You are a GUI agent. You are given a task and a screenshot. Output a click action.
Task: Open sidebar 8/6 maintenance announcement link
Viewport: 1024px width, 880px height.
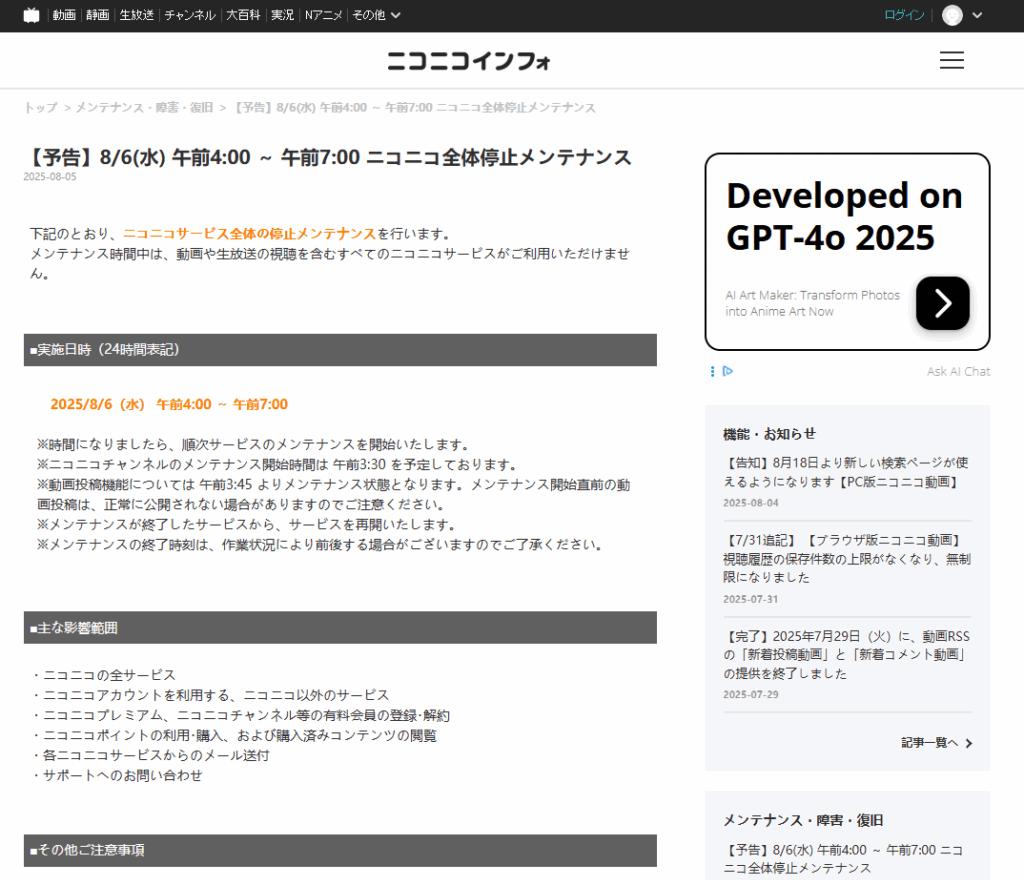[x=843, y=859]
